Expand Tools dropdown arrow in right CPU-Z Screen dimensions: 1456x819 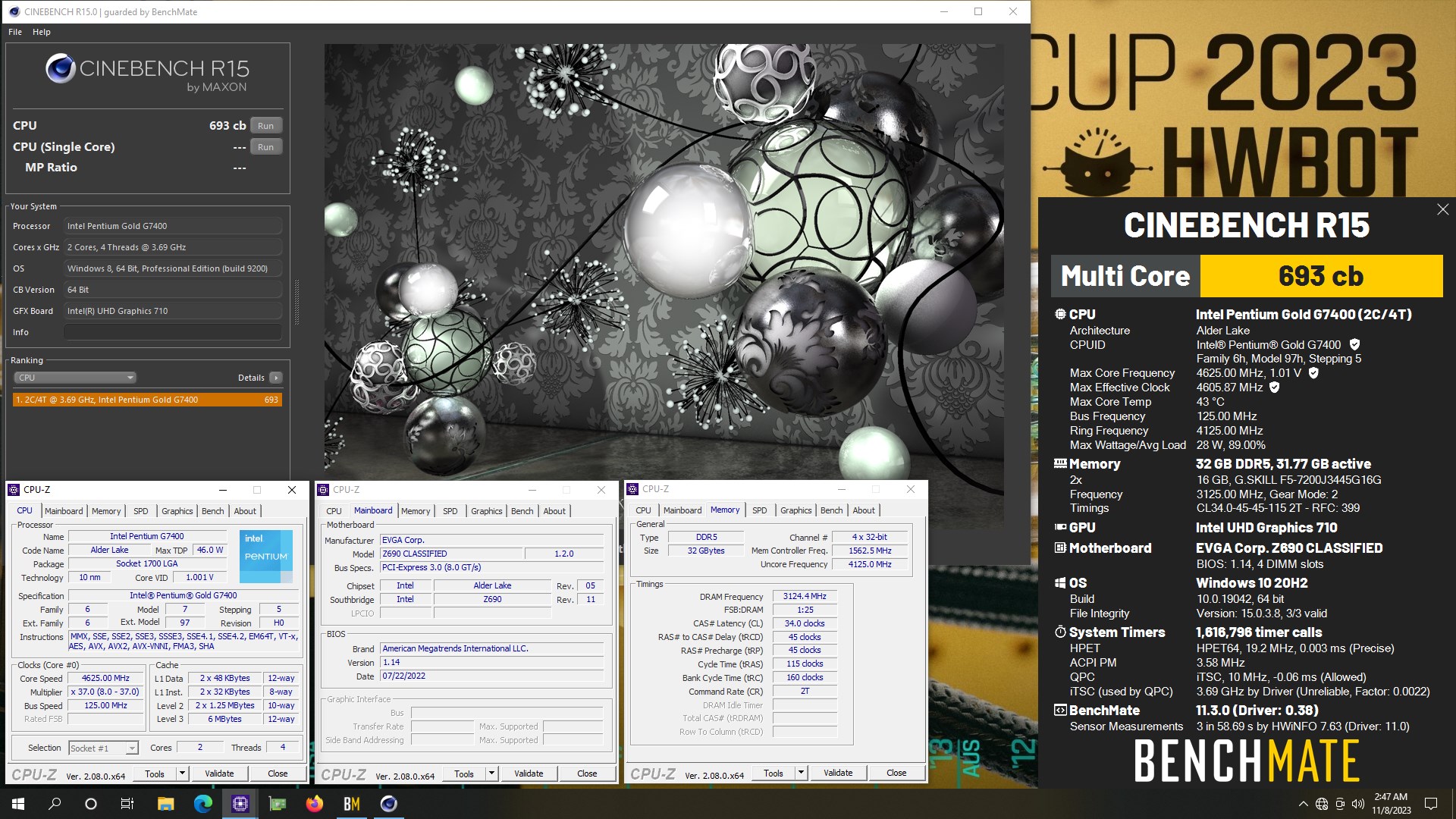(801, 773)
